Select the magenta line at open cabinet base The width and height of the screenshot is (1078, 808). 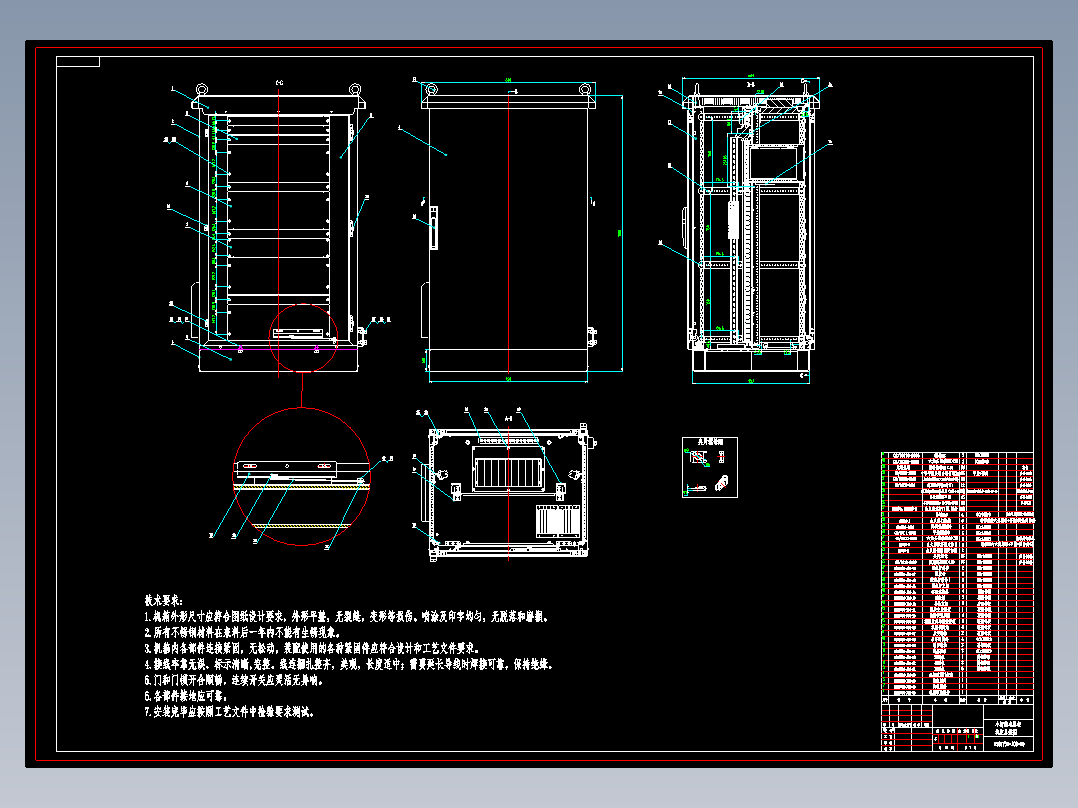point(278,349)
